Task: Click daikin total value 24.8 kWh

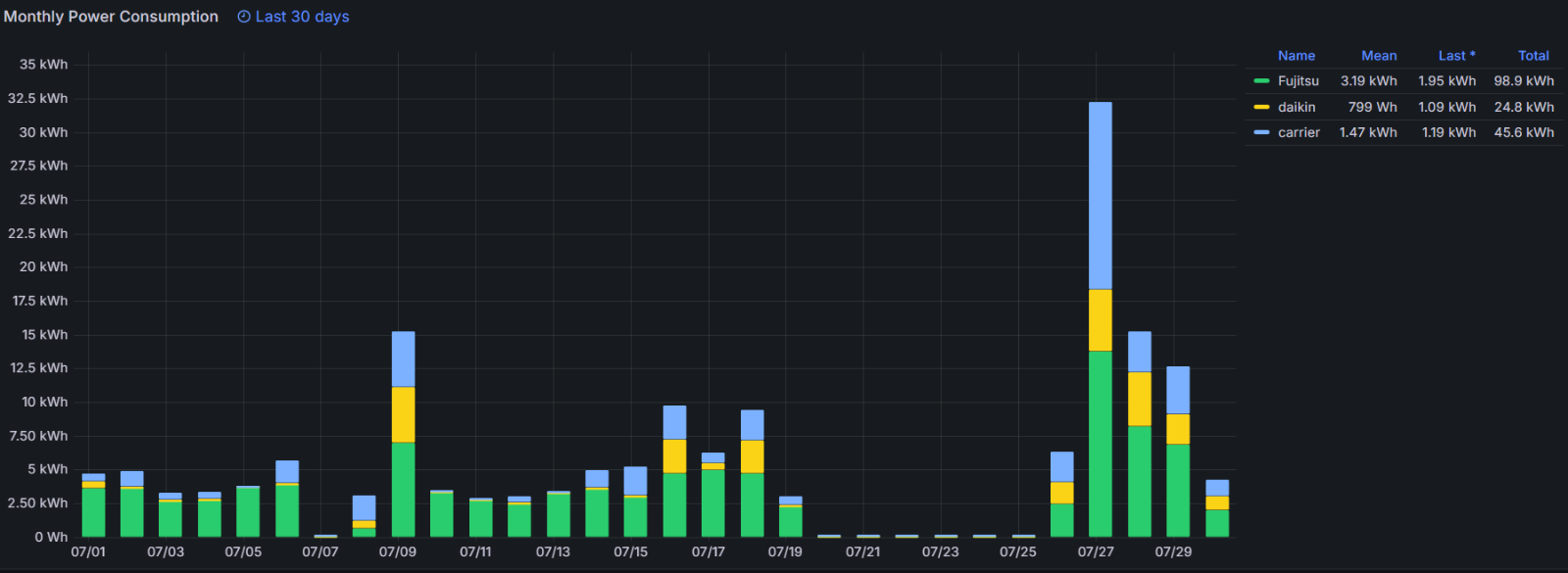Action: tap(1524, 107)
